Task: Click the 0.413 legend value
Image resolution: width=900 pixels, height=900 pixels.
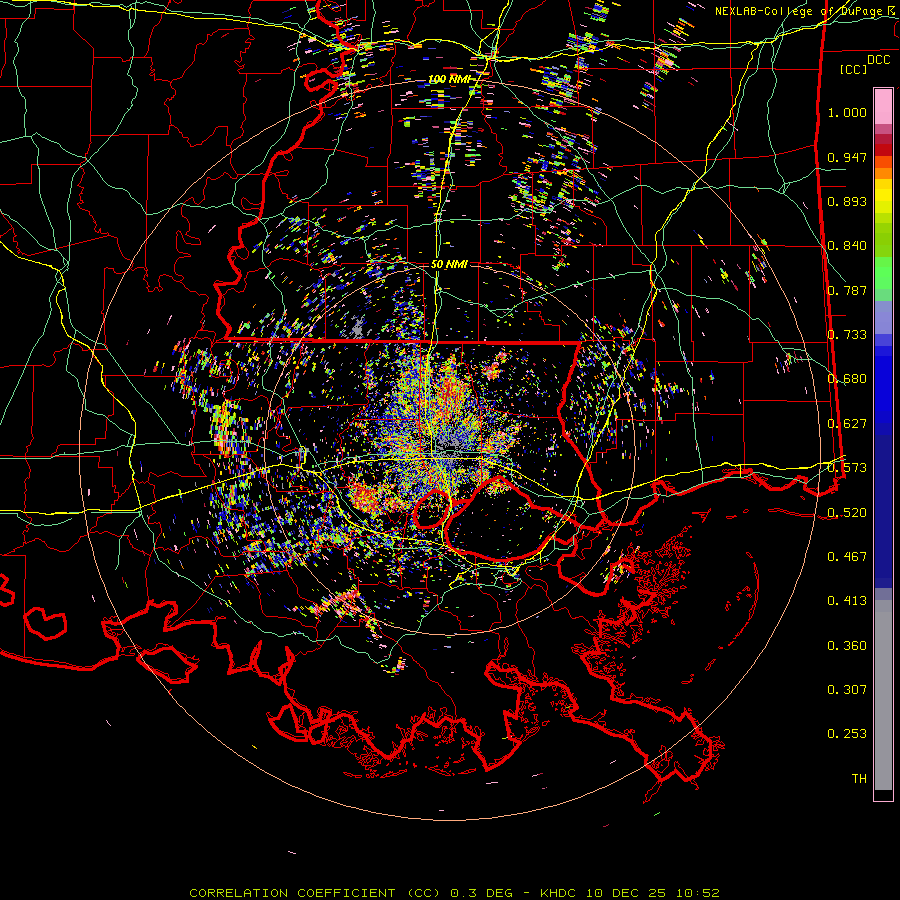Action: 847,601
